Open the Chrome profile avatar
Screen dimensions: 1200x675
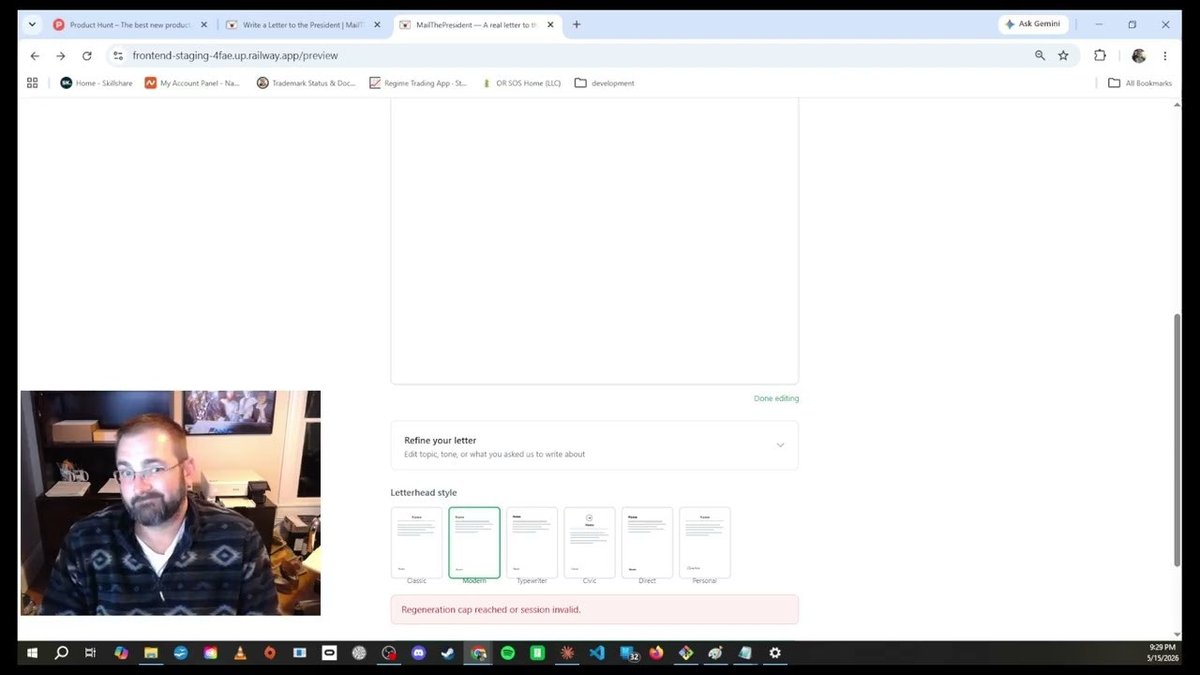point(1139,56)
